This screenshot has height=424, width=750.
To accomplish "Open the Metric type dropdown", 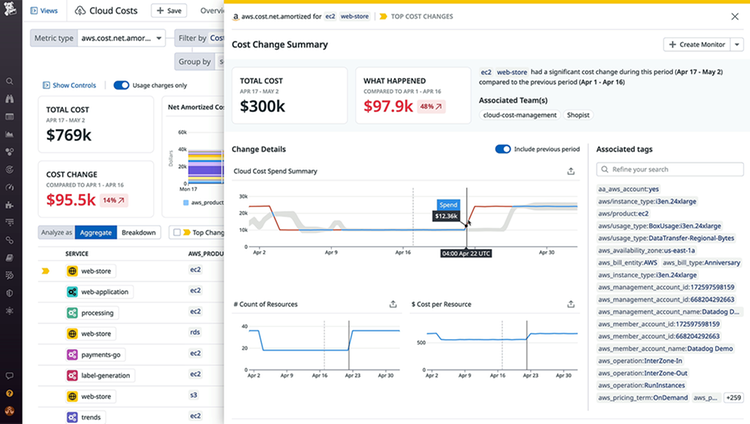I will tap(121, 38).
